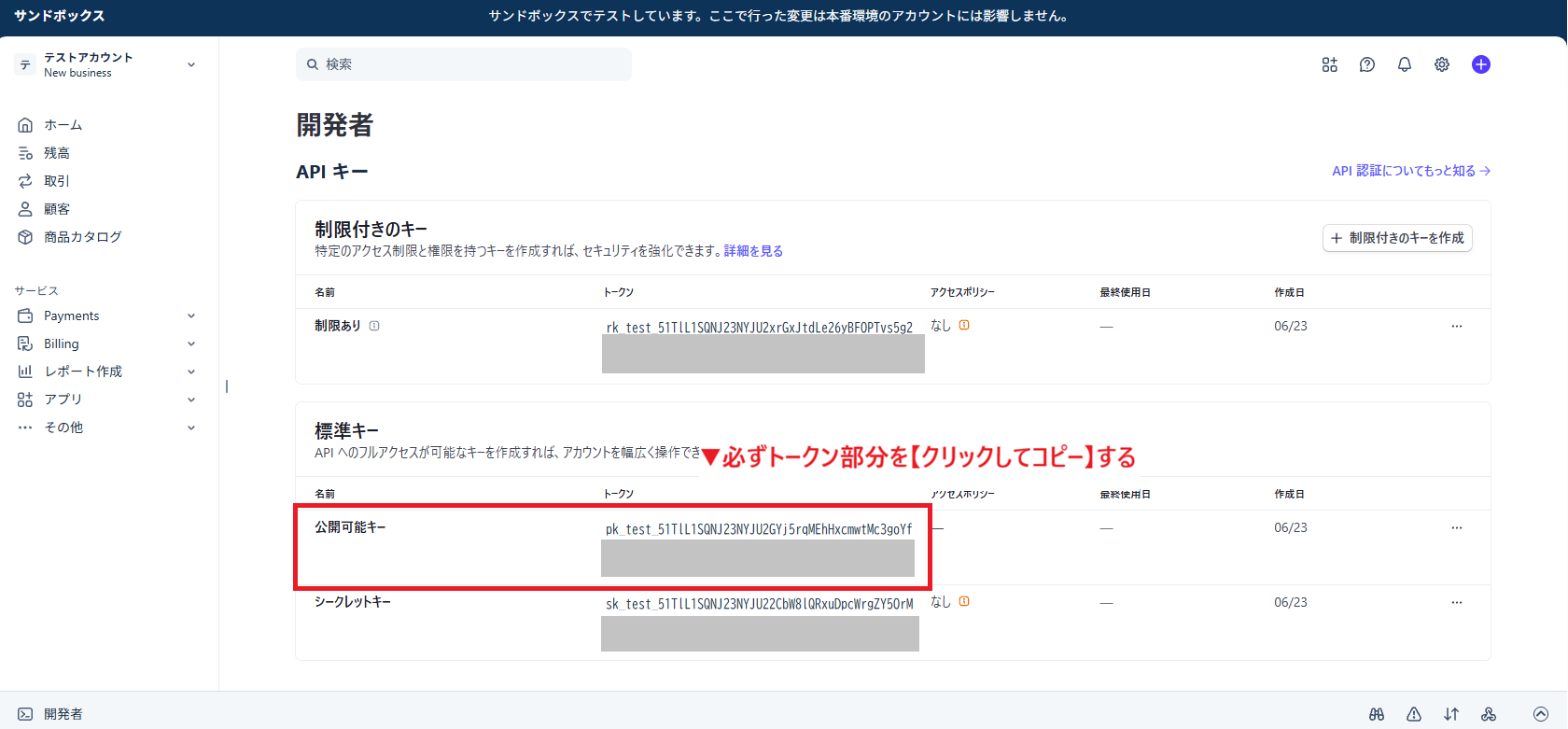1568x729 pixels.
Task: Click the 取引 transfer arrows icon
Action: 25,181
